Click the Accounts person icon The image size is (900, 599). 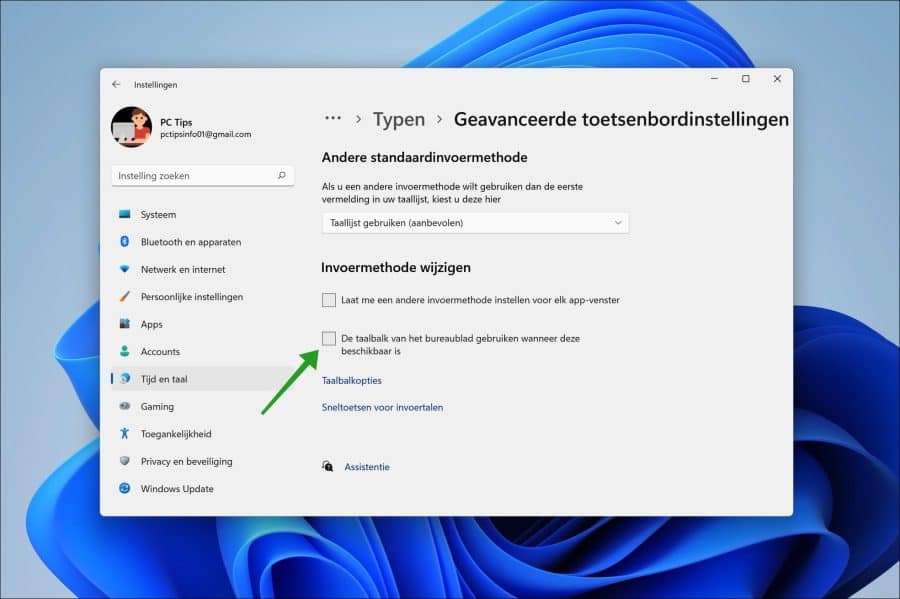[125, 351]
